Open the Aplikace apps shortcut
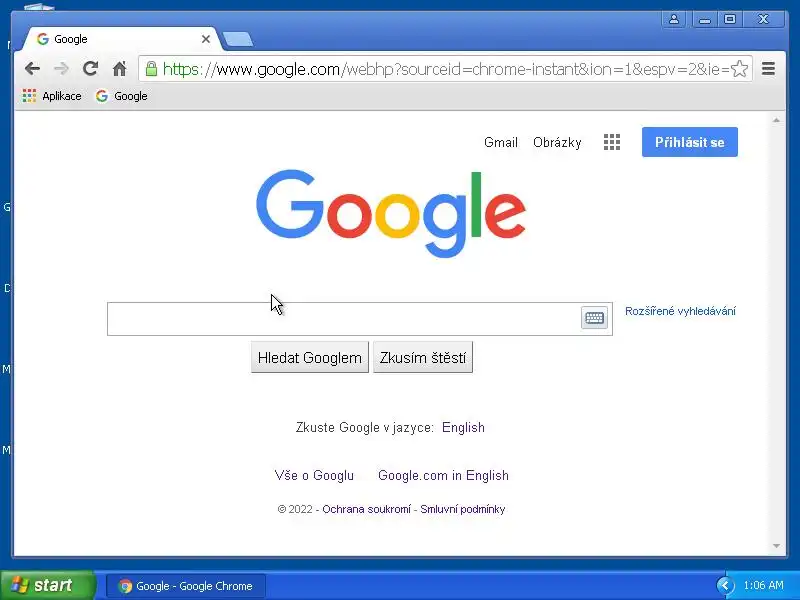 [52, 96]
